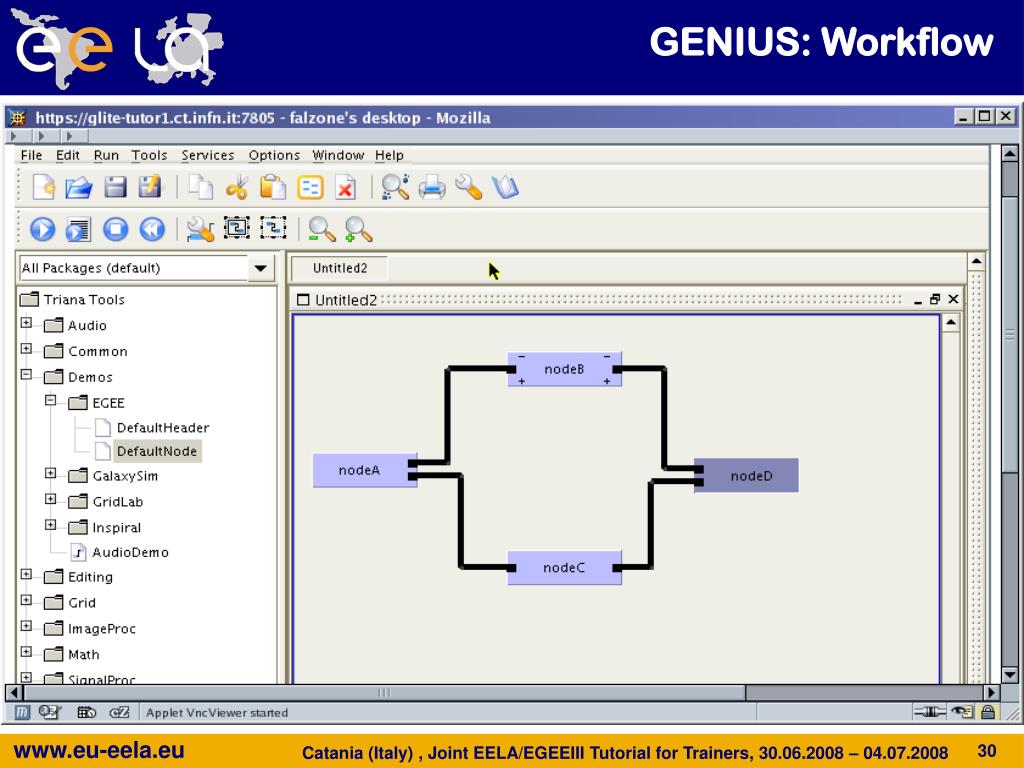Image resolution: width=1024 pixels, height=768 pixels.
Task: Reset workflow with the blue rewind button
Action: [x=152, y=229]
